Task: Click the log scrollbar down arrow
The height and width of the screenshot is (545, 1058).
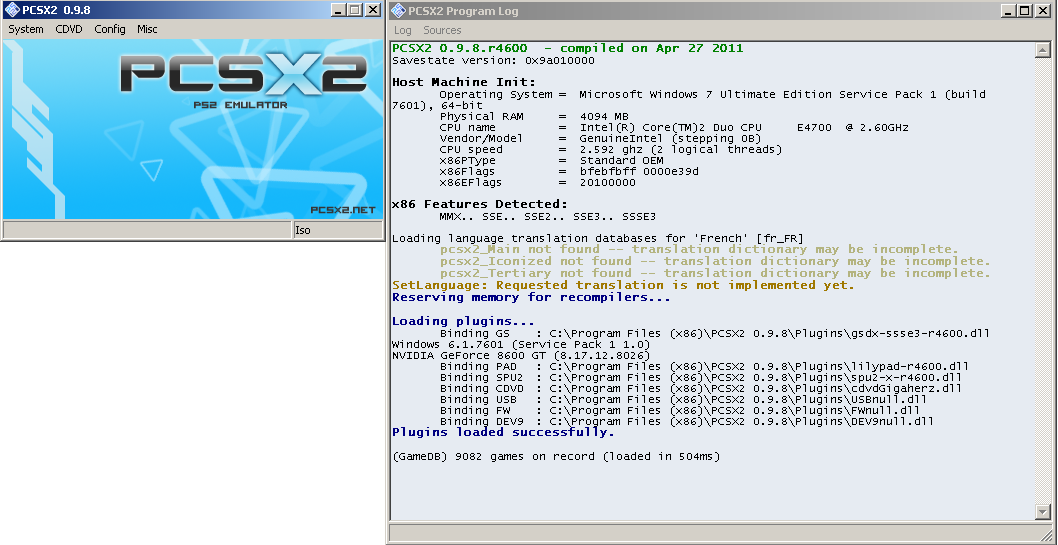Action: click(x=1040, y=512)
